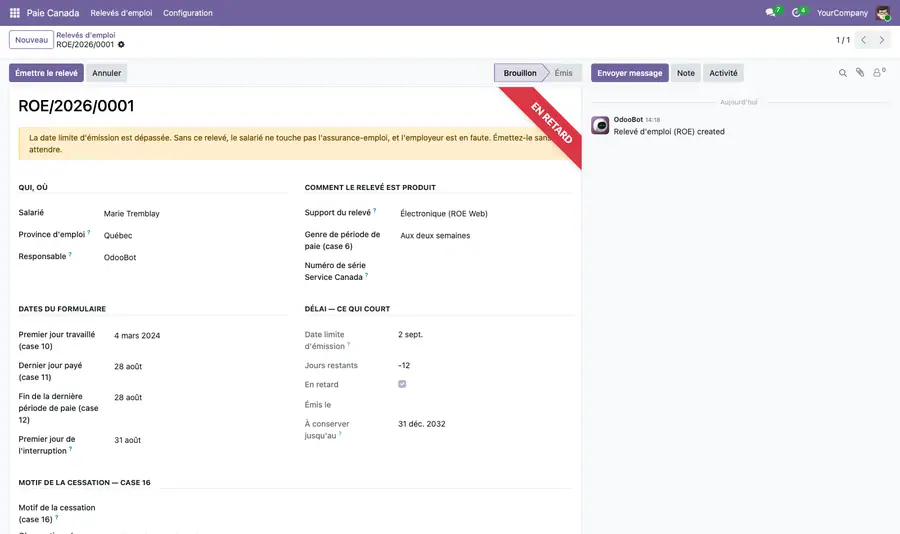Click the ROE/2026/0001 record title
This screenshot has height=534, width=900.
(76, 106)
